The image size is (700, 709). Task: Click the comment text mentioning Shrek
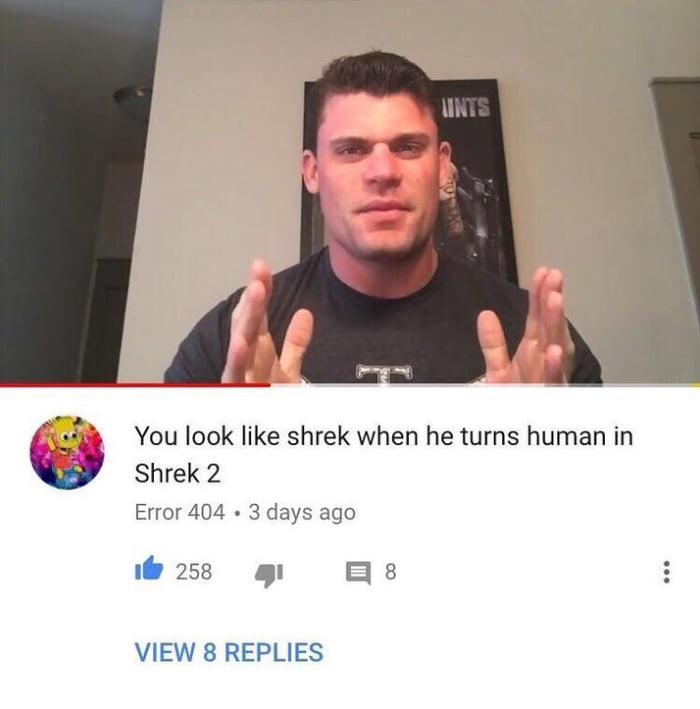[x=383, y=454]
